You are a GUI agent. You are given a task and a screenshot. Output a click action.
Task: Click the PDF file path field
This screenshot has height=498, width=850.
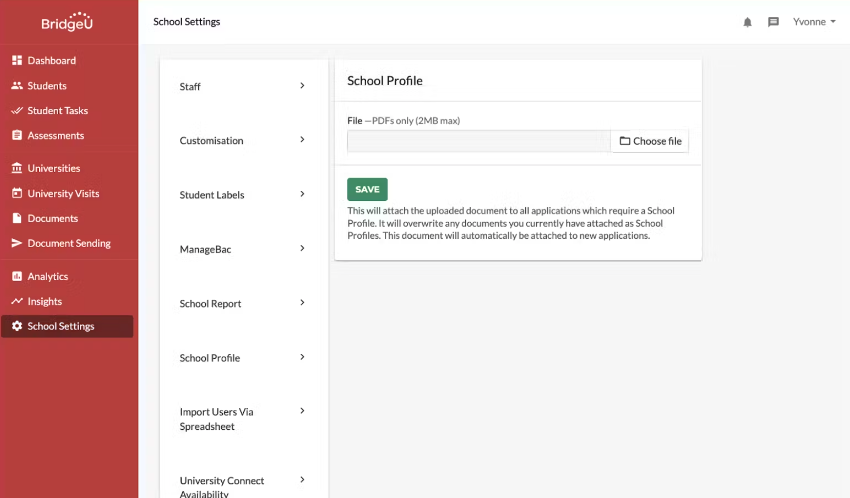[479, 141]
